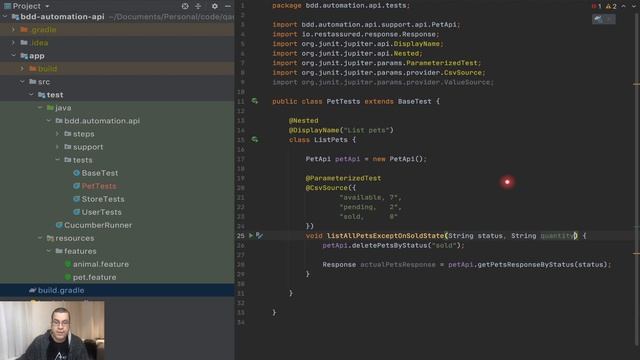Collapse the java folder
Screen dimensions: 640x360
40,108
